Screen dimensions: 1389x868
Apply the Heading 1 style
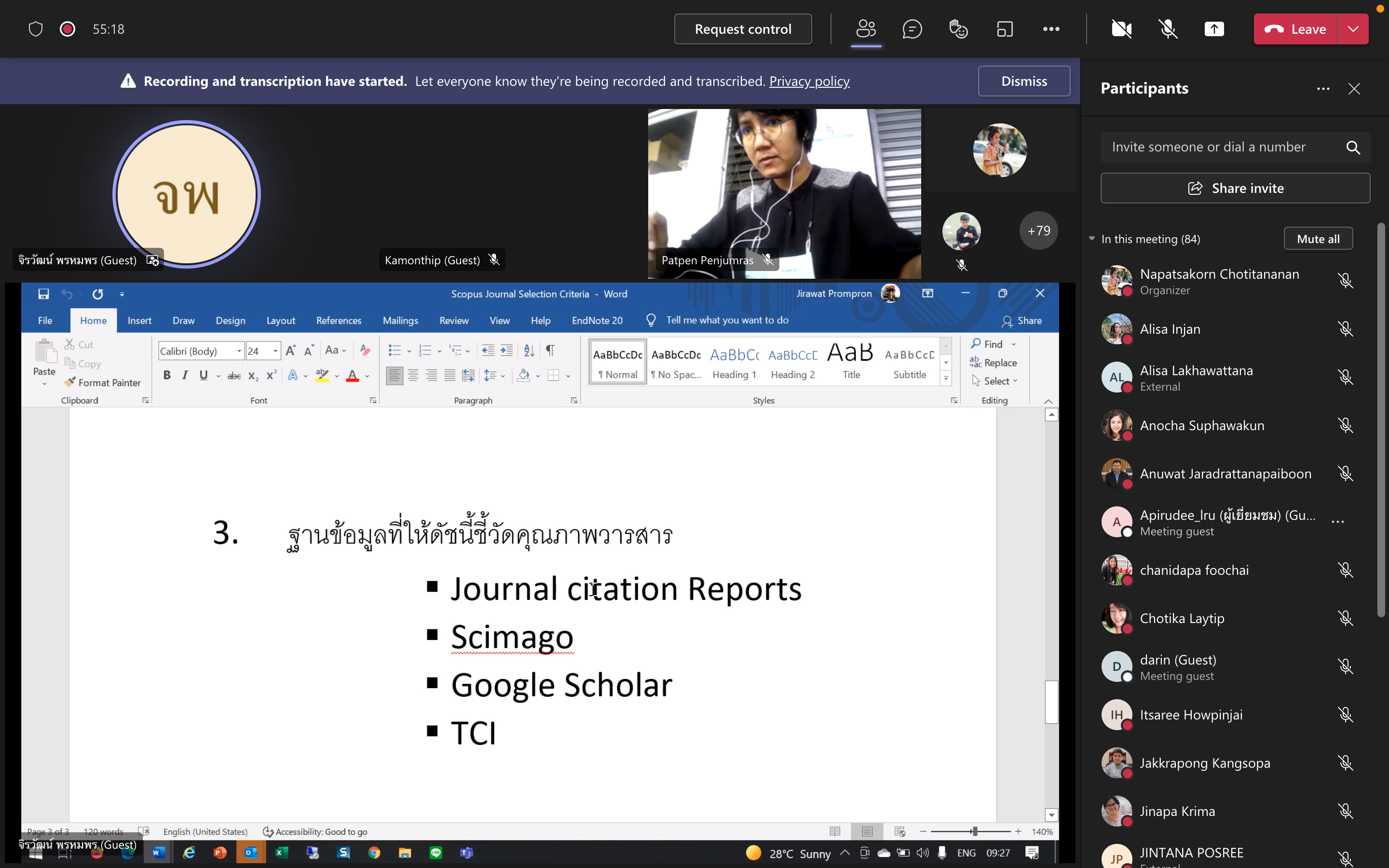734,362
